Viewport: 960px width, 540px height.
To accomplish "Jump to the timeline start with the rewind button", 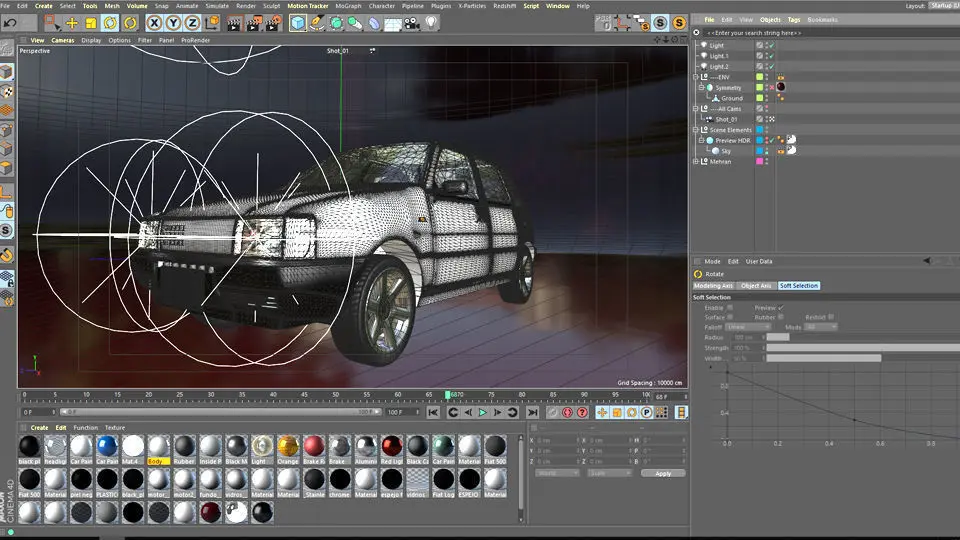I will tap(433, 412).
